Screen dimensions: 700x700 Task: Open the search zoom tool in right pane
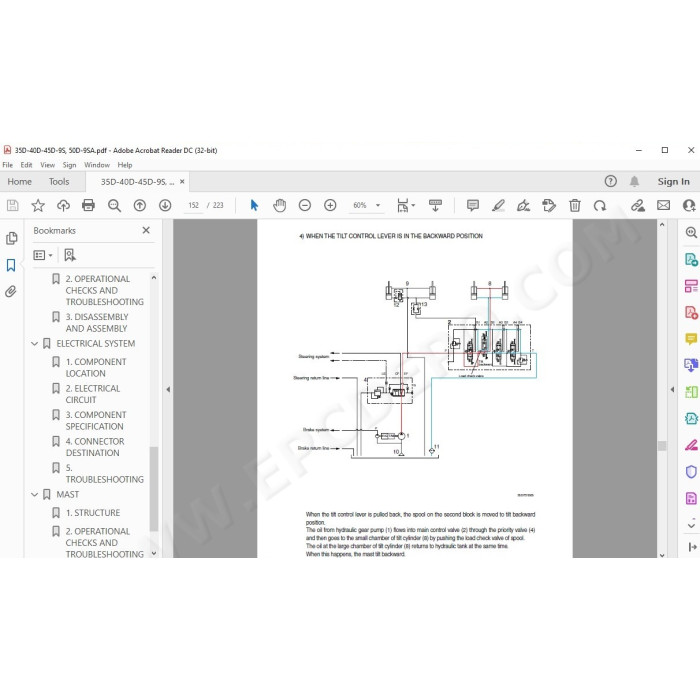click(691, 232)
